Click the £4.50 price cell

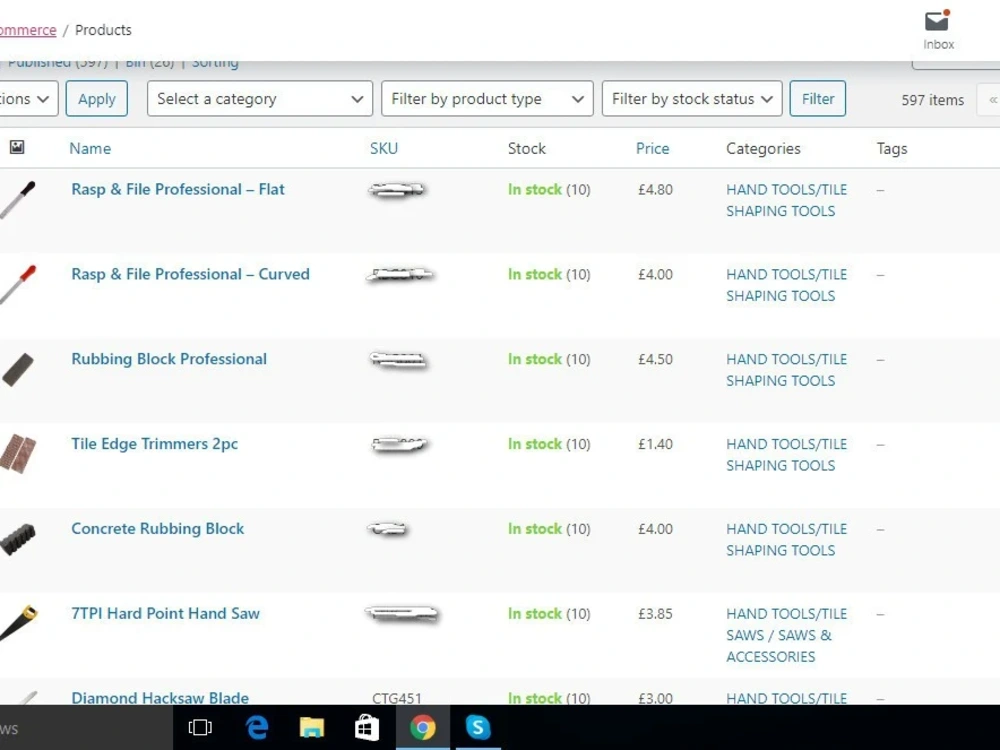click(656, 360)
